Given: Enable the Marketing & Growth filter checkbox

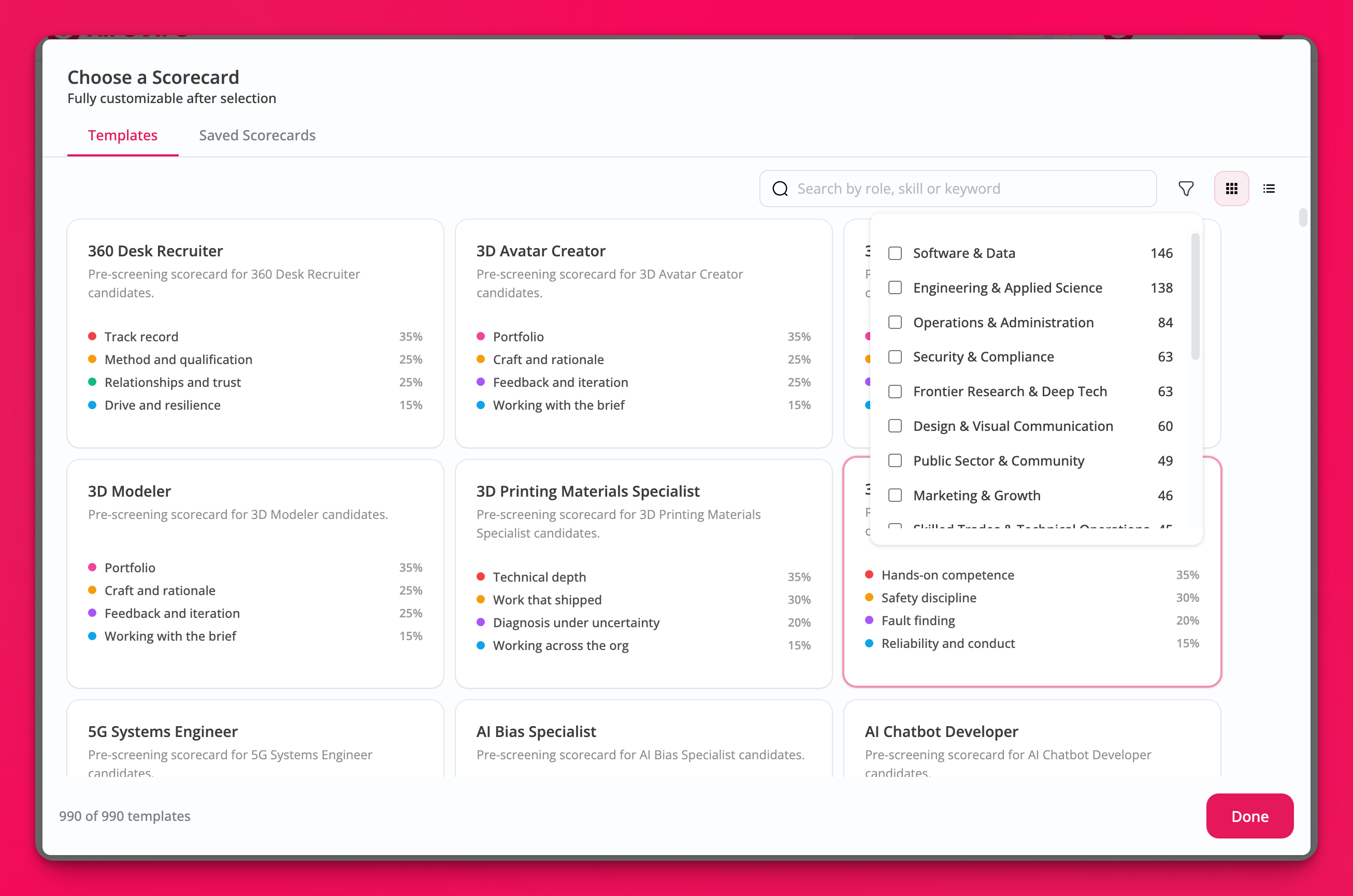Looking at the screenshot, I should click(895, 496).
